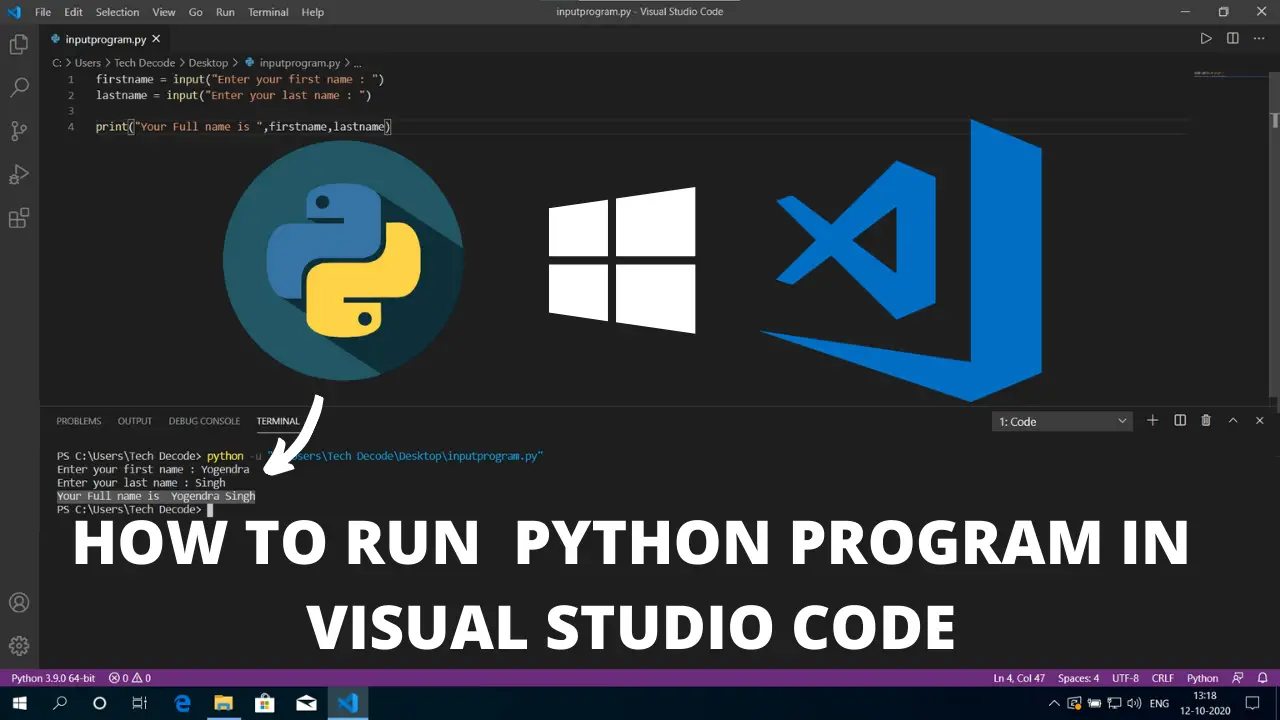1280x720 pixels.
Task: Open the Manage gear in activity bar
Action: pos(19,646)
